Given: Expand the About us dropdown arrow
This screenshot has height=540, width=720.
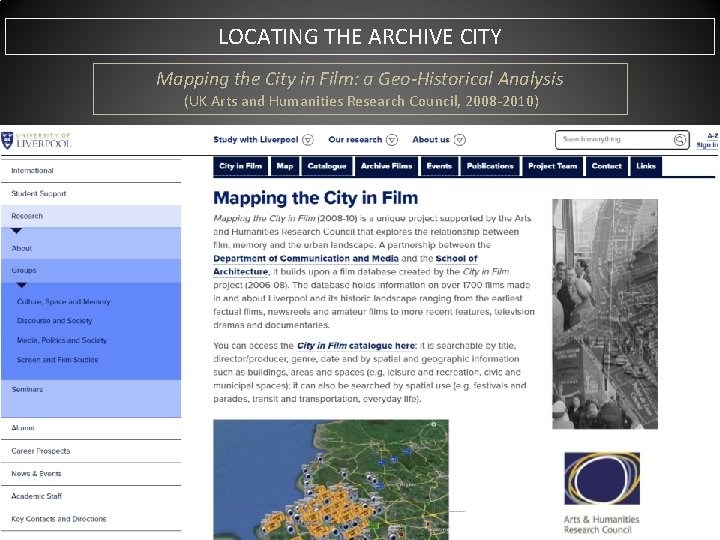Looking at the screenshot, I should point(460,140).
